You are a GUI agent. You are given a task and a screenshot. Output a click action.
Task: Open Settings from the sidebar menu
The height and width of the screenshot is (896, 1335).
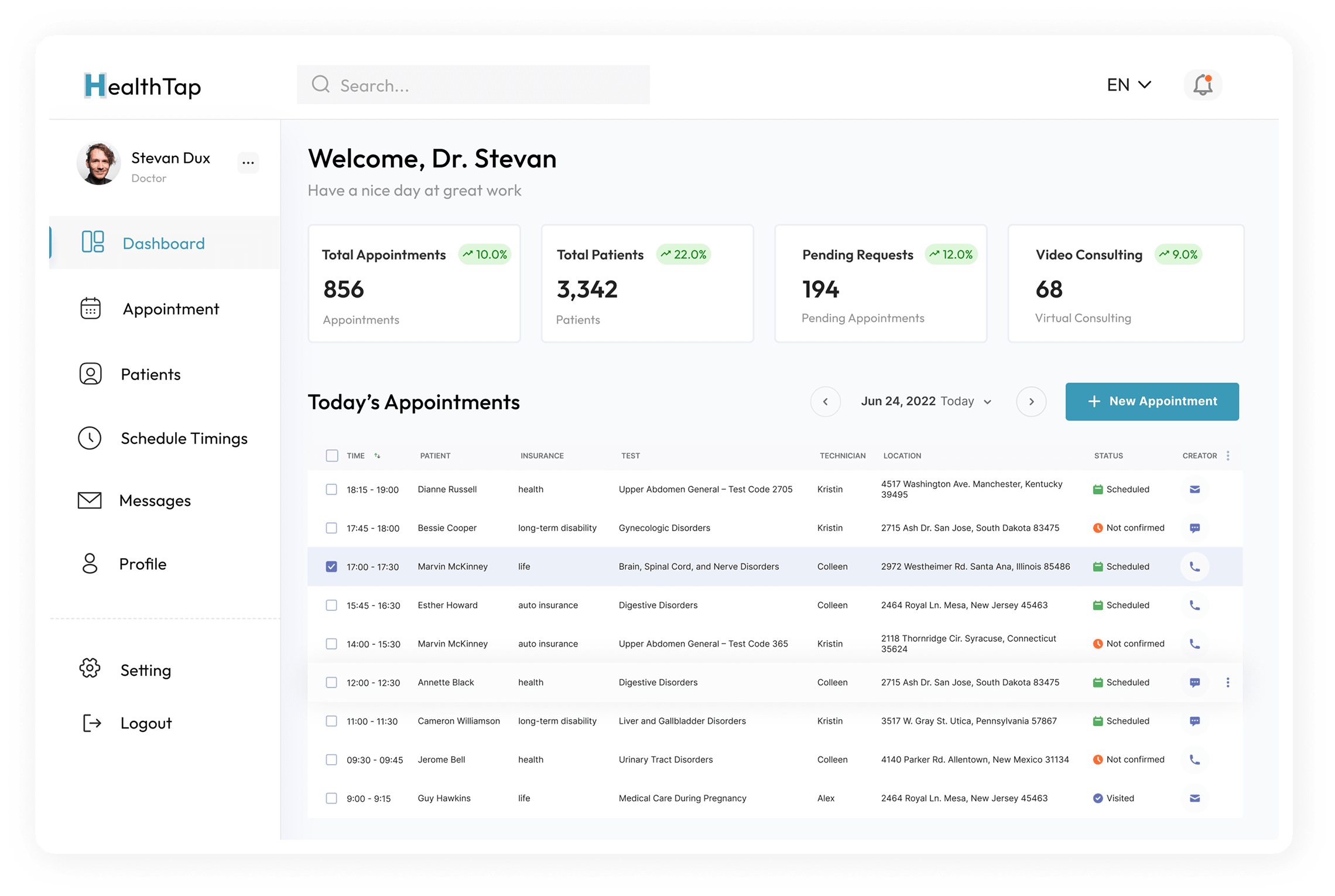[x=145, y=670]
